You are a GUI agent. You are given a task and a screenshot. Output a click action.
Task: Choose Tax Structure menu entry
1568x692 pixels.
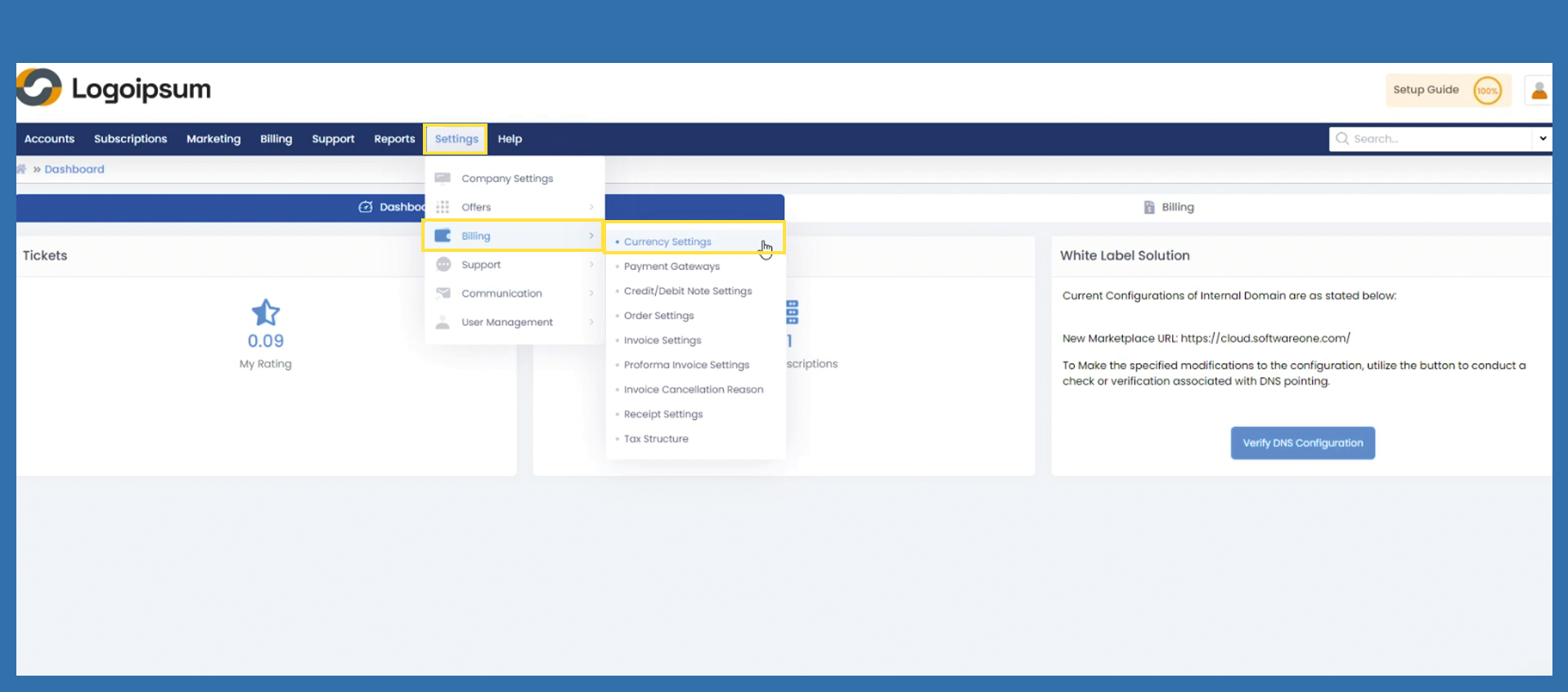tap(656, 439)
